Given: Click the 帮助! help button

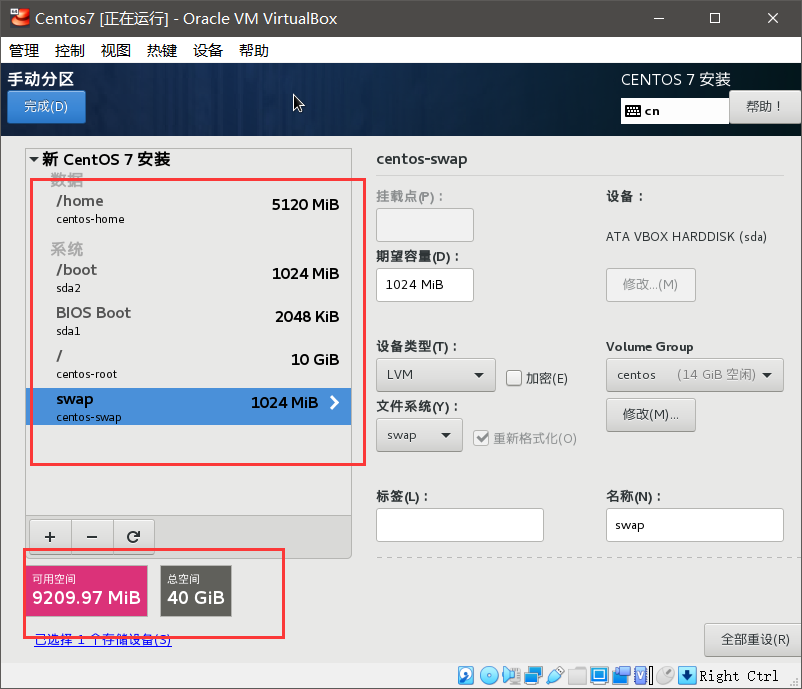Looking at the screenshot, I should point(764,106).
